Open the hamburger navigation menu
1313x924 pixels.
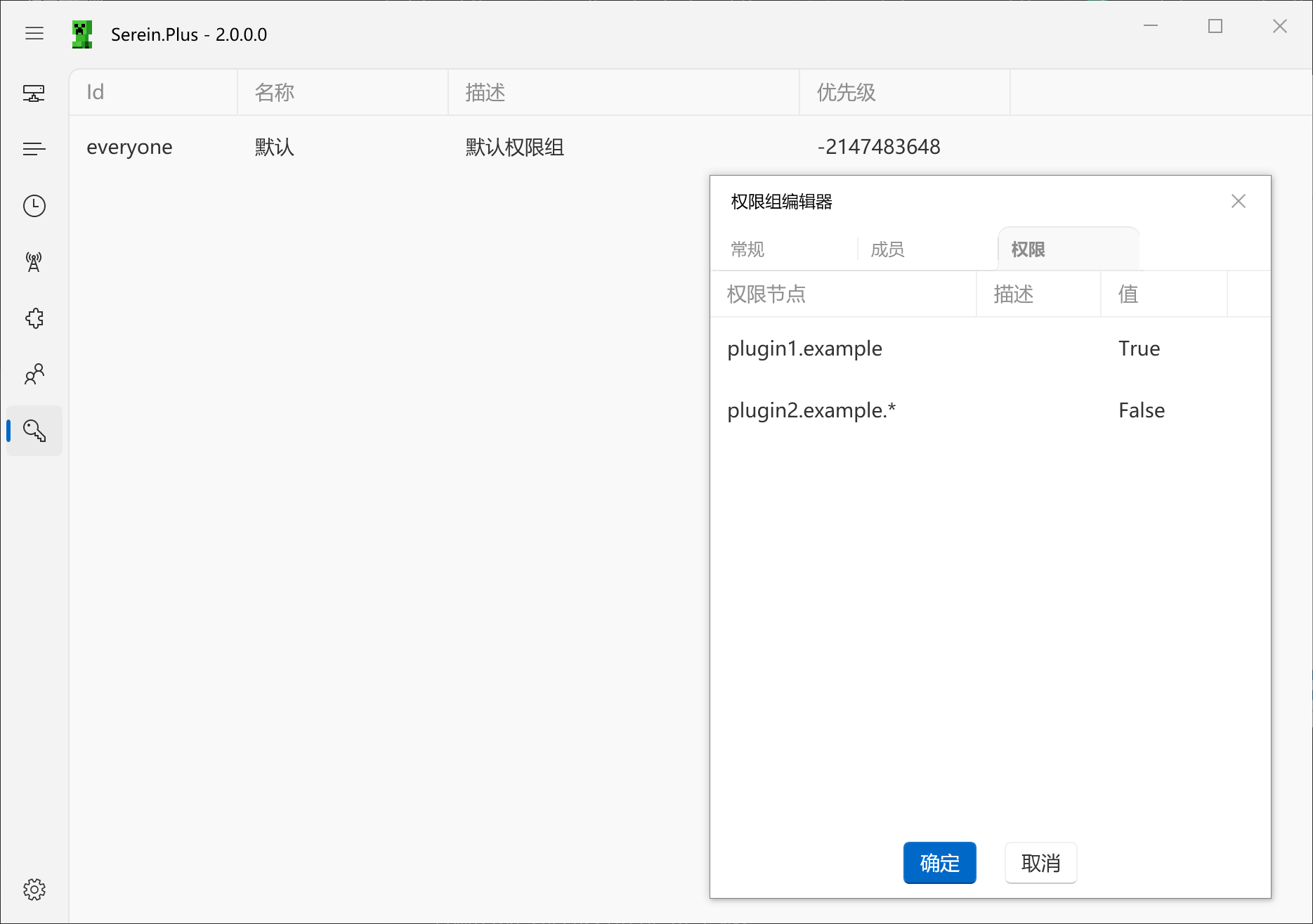point(34,33)
